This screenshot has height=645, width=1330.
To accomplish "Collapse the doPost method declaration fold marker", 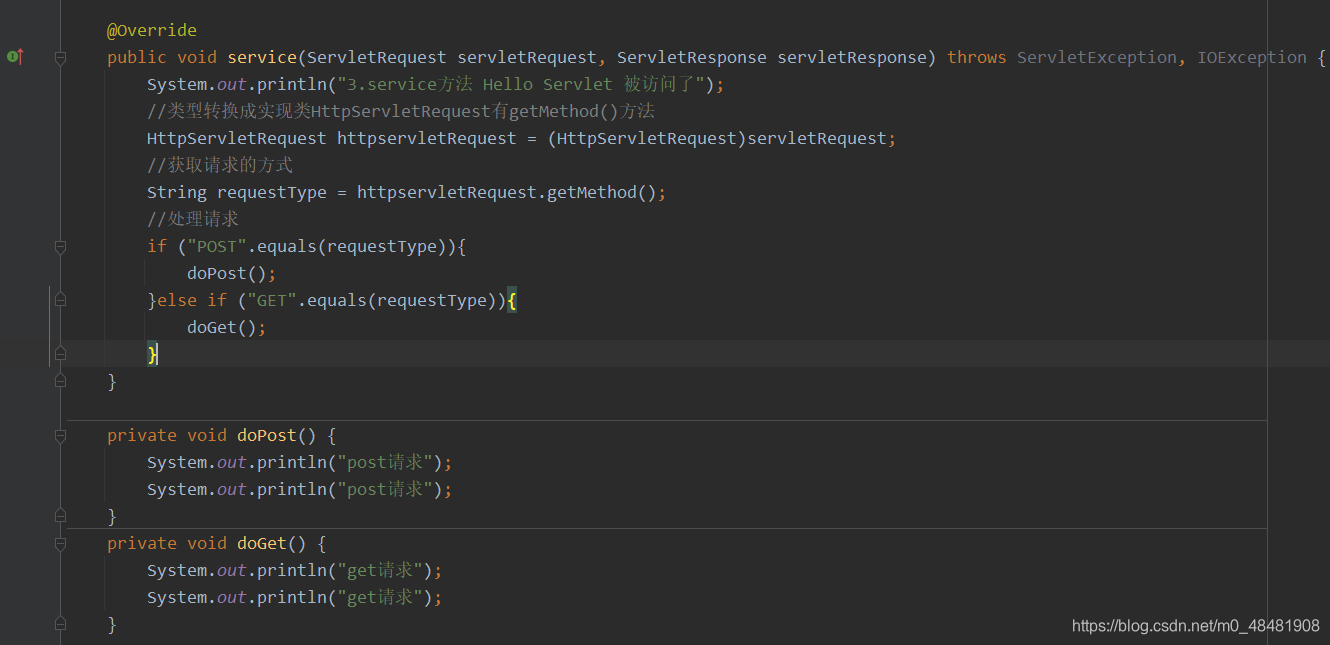I will click(x=61, y=436).
